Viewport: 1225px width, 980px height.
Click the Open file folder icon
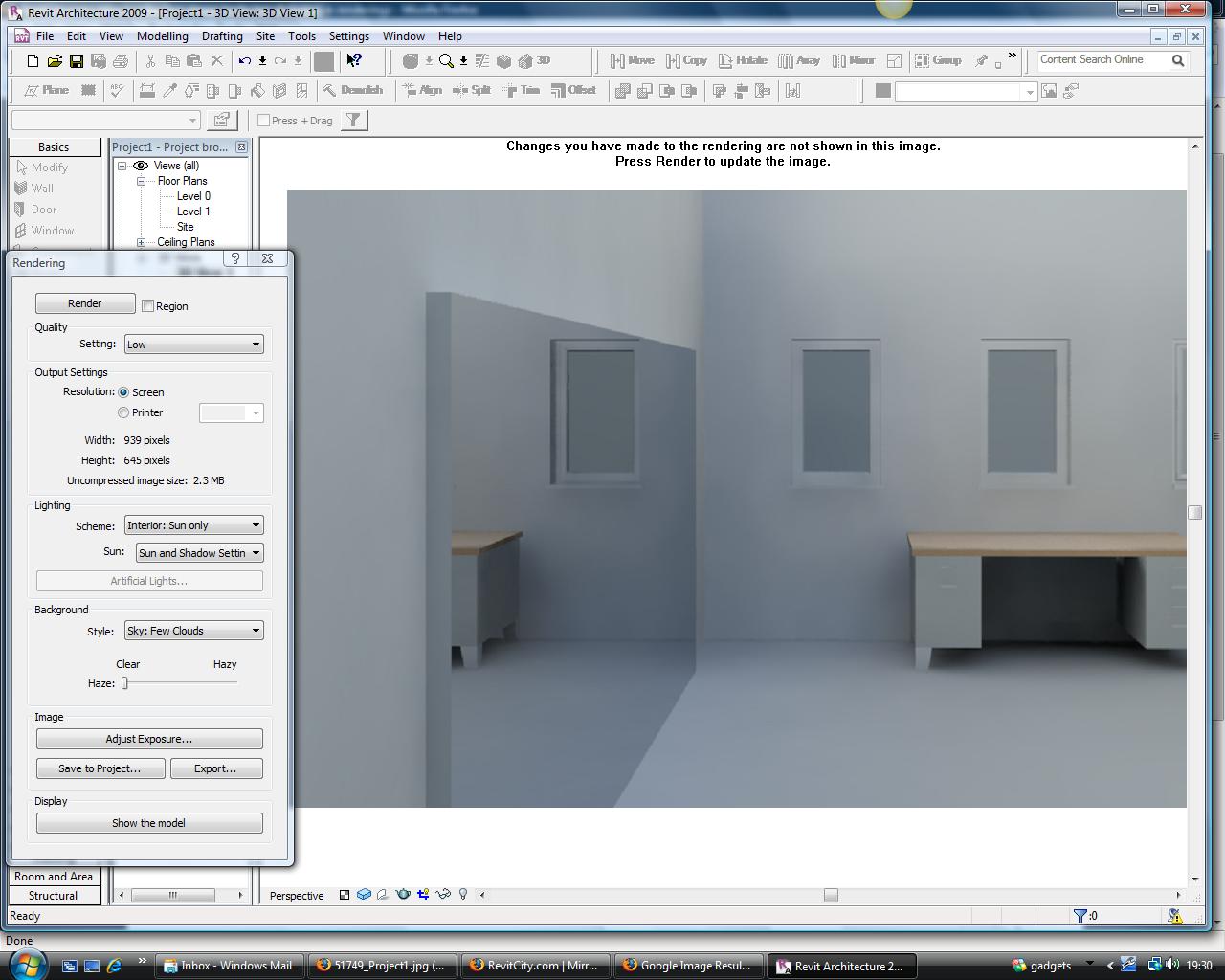(55, 60)
